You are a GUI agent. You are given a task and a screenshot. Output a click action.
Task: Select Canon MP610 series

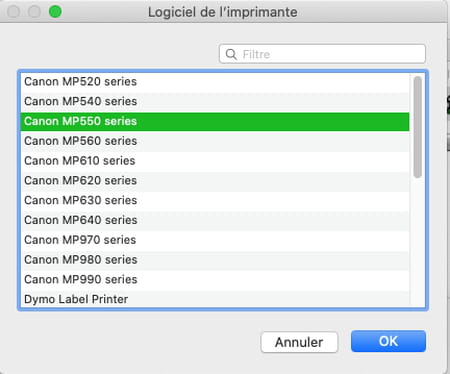(215, 161)
